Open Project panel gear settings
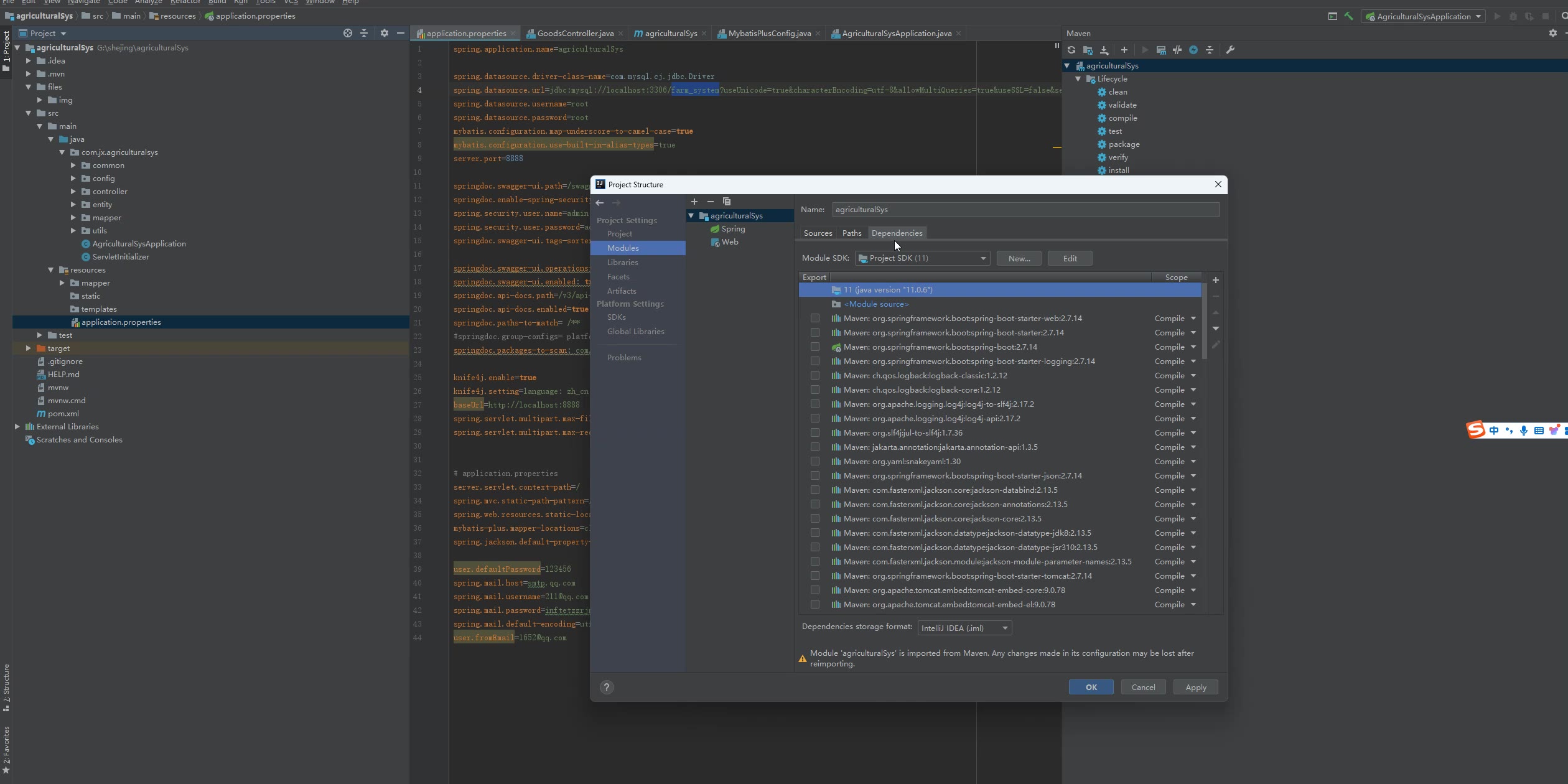This screenshot has height=784, width=1568. 385,33
